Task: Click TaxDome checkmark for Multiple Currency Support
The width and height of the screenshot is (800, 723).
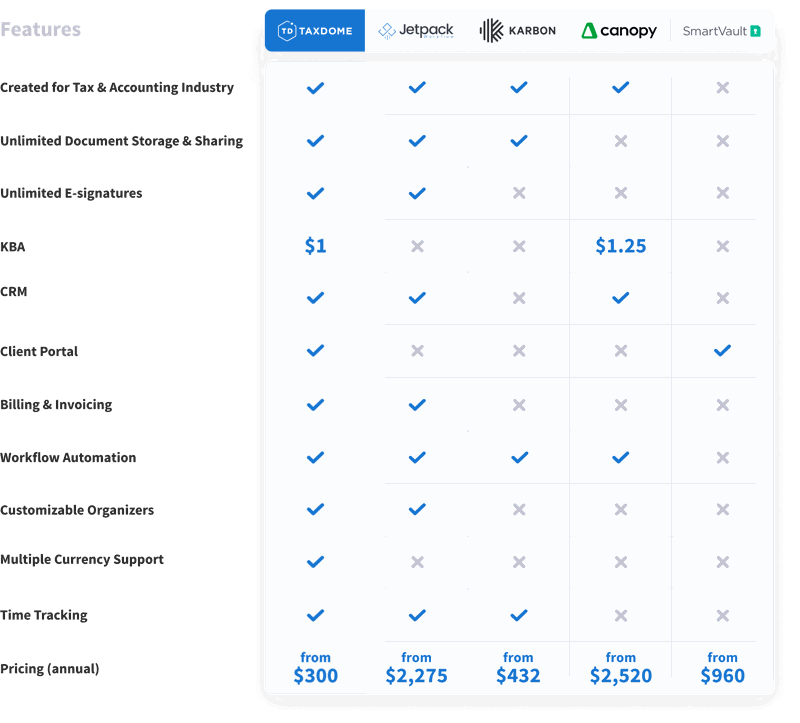Action: click(x=315, y=562)
